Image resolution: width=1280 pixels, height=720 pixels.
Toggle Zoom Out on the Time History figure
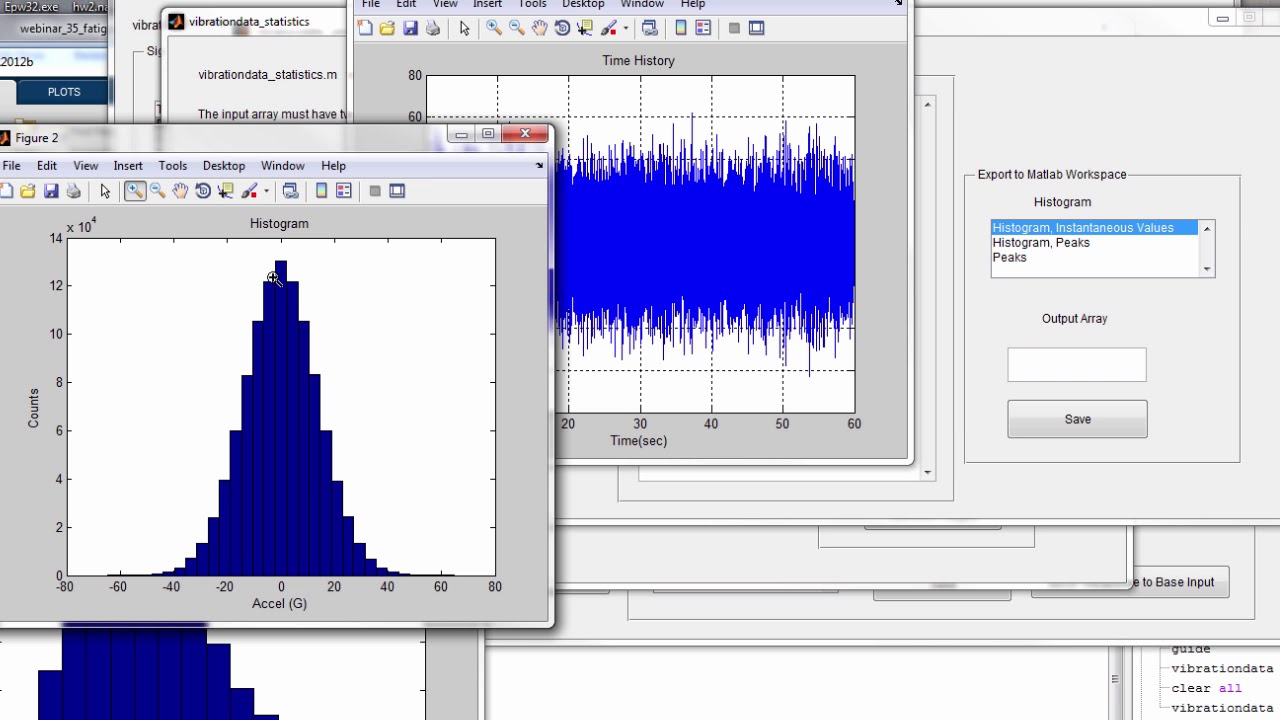[517, 28]
